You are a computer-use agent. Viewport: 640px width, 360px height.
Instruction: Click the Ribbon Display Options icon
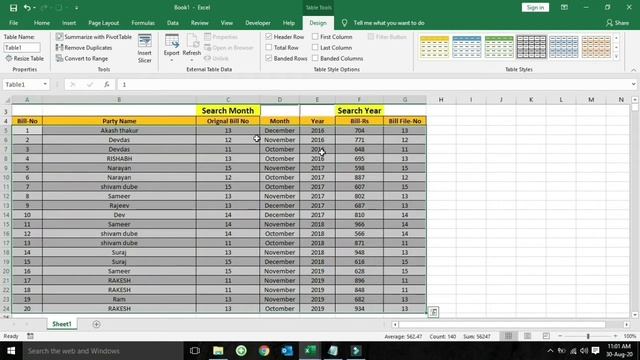[x=564, y=7]
